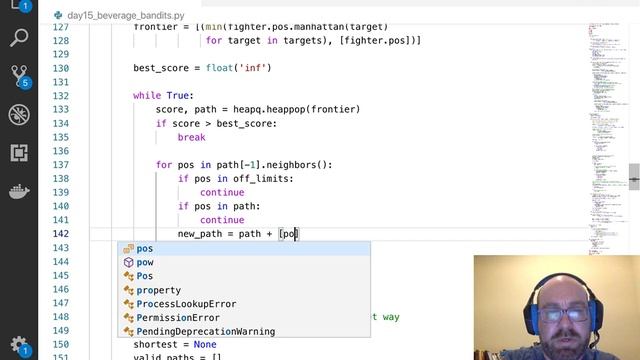Click 'if pos in path:' on line 140
This screenshot has height=360, width=640.
point(219,206)
